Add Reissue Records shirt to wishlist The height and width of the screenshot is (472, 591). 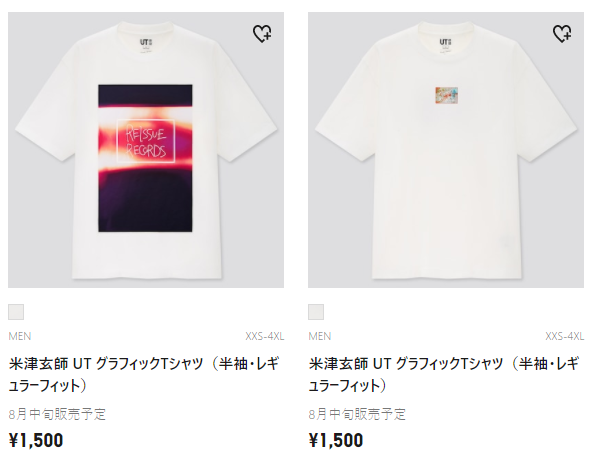262,34
